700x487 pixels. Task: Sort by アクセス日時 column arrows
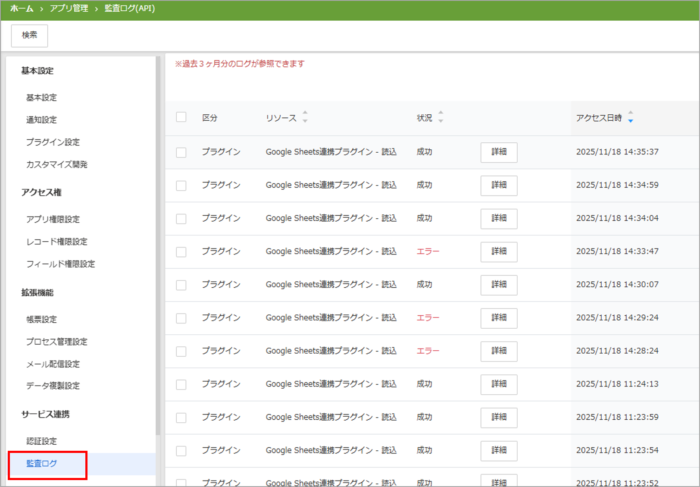tap(630, 118)
